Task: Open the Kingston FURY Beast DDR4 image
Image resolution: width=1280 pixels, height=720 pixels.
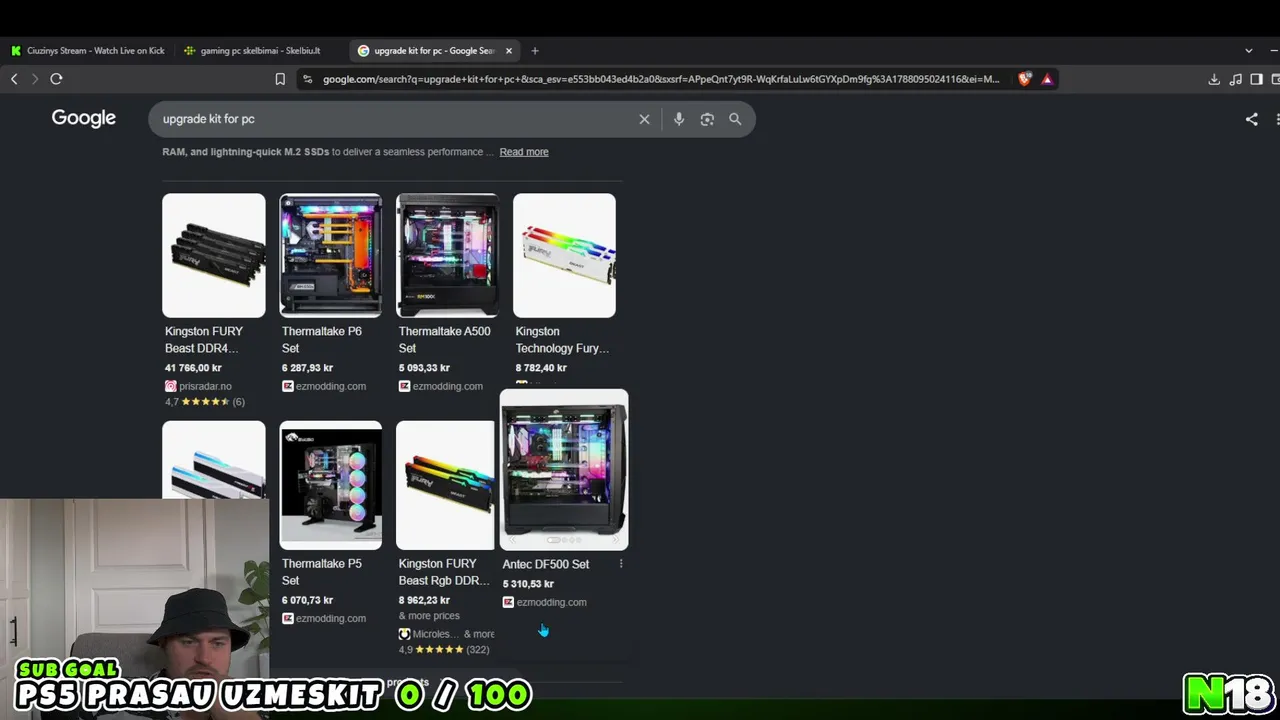Action: [x=214, y=255]
